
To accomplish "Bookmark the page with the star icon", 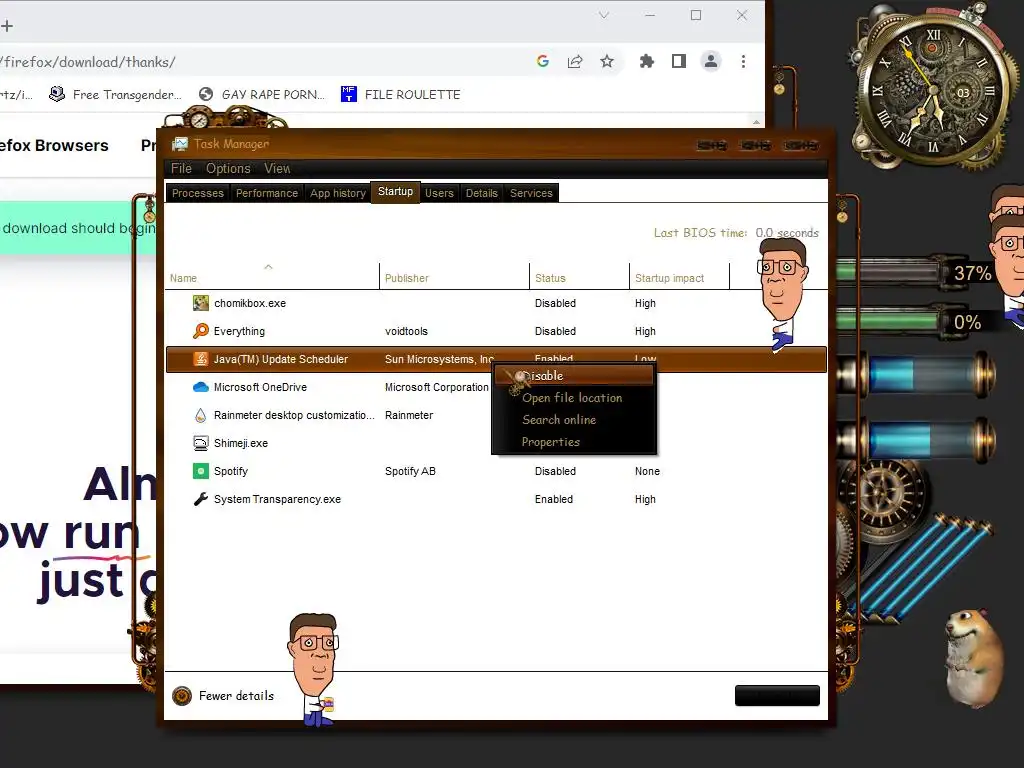I will (x=607, y=61).
